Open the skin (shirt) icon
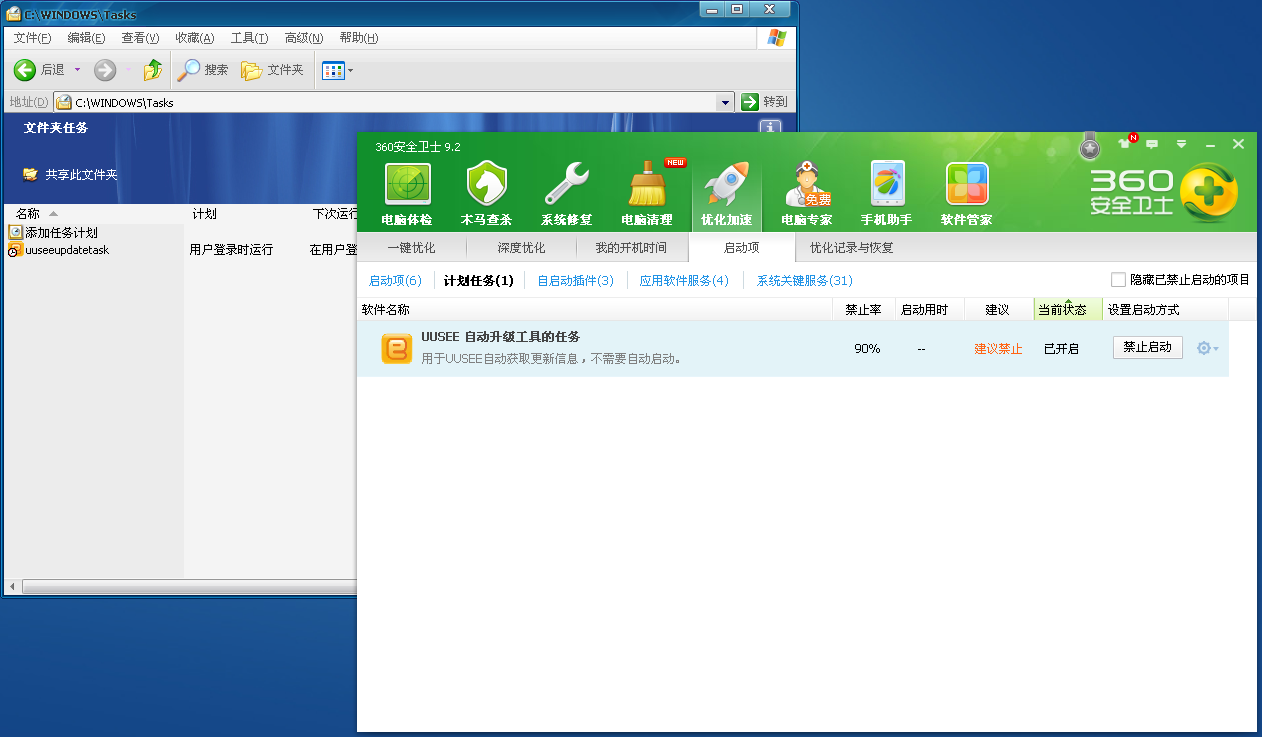This screenshot has height=737, width=1262. (1124, 144)
